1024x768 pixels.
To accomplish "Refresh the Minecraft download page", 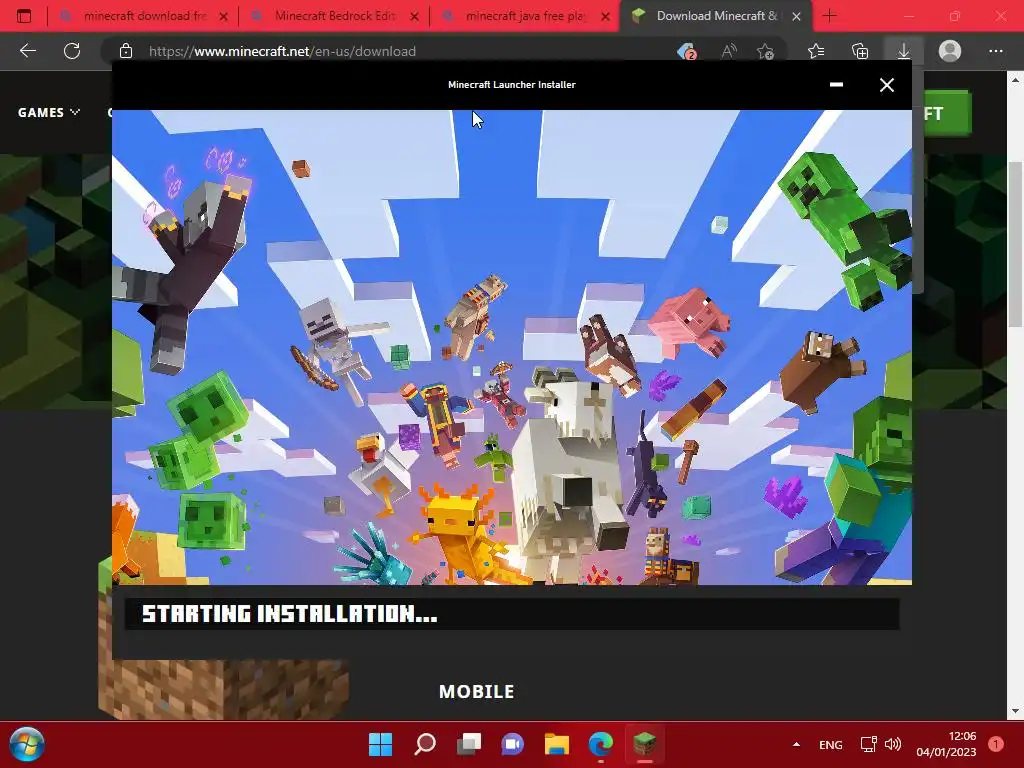I will (72, 51).
